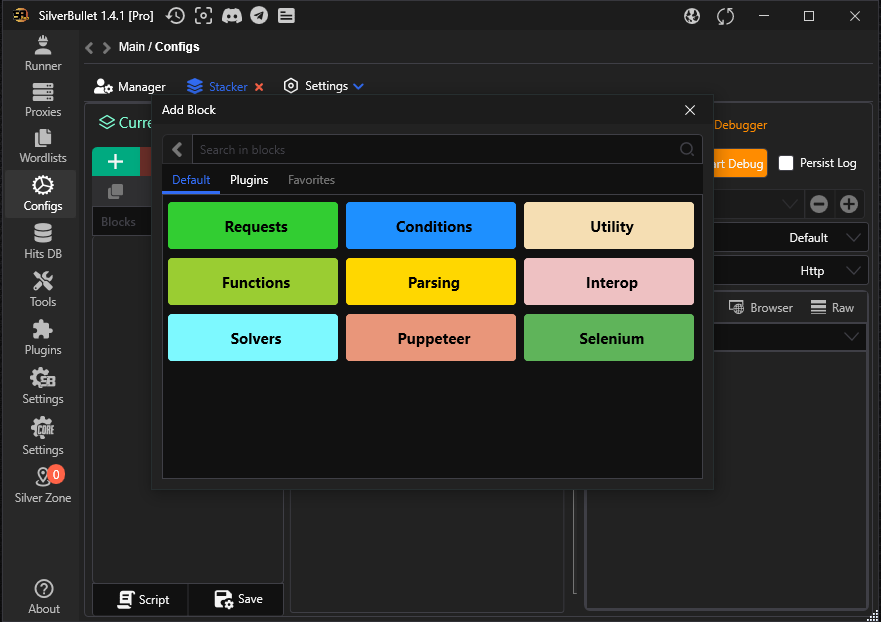Choose the Functions block category
Image resolution: width=881 pixels, height=622 pixels.
253,282
